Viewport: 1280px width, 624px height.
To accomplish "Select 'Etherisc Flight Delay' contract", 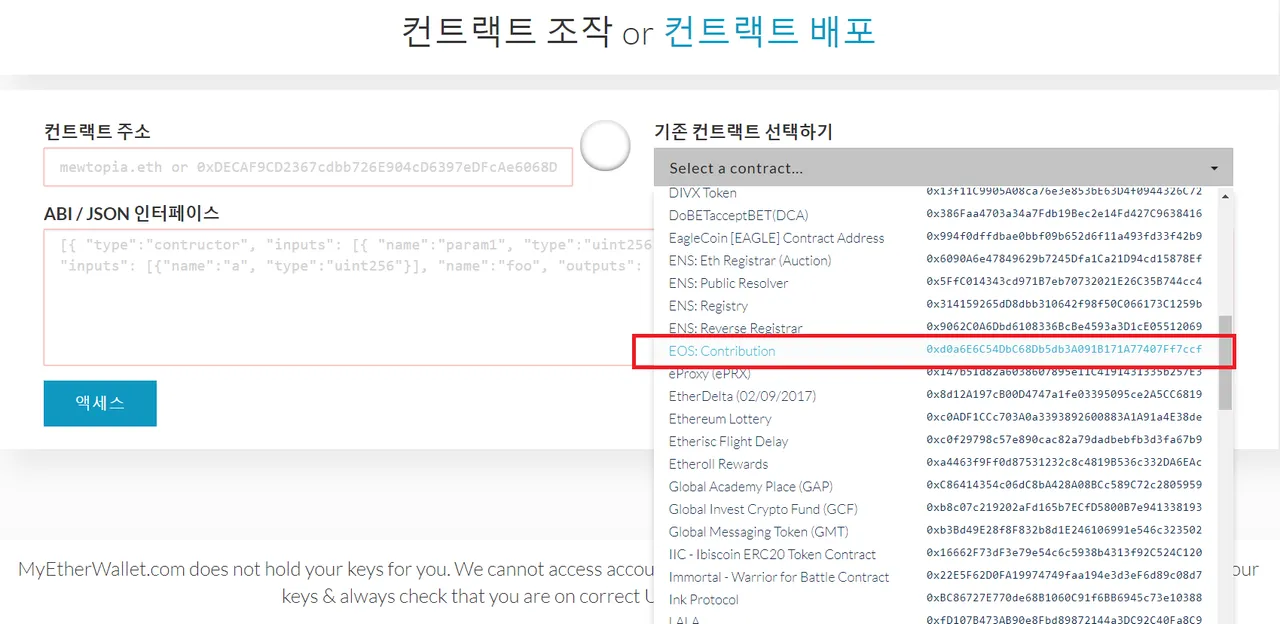I will [935, 441].
